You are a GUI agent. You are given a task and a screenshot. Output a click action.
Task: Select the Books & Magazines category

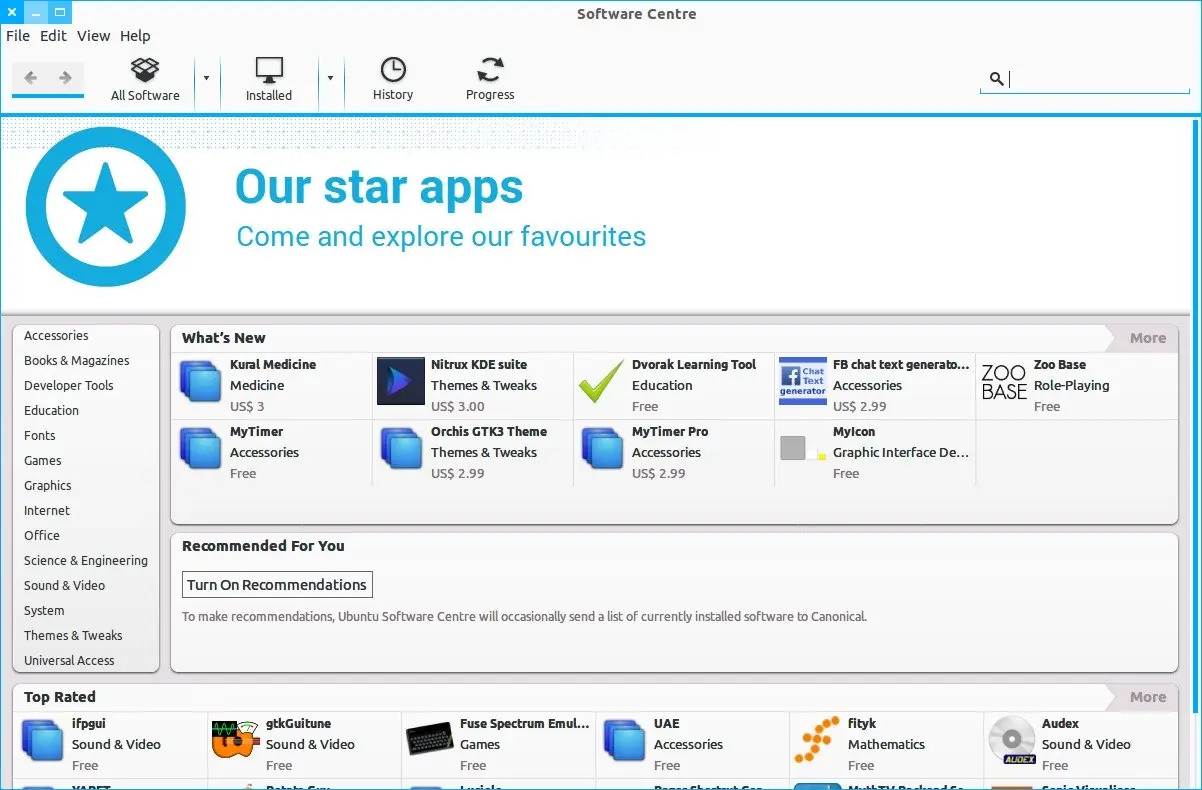tap(77, 361)
